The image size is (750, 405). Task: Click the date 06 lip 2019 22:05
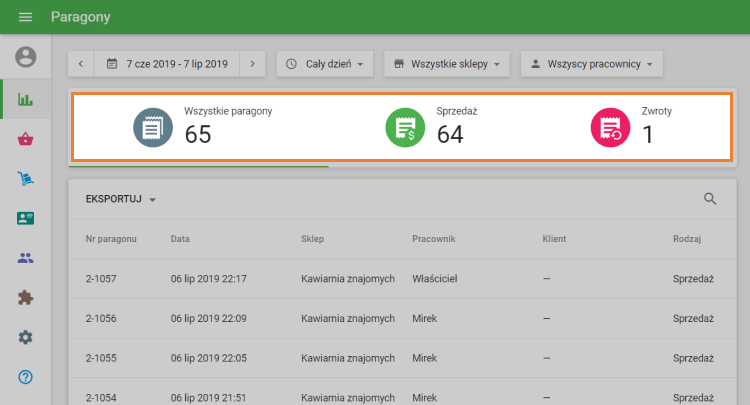pos(209,358)
